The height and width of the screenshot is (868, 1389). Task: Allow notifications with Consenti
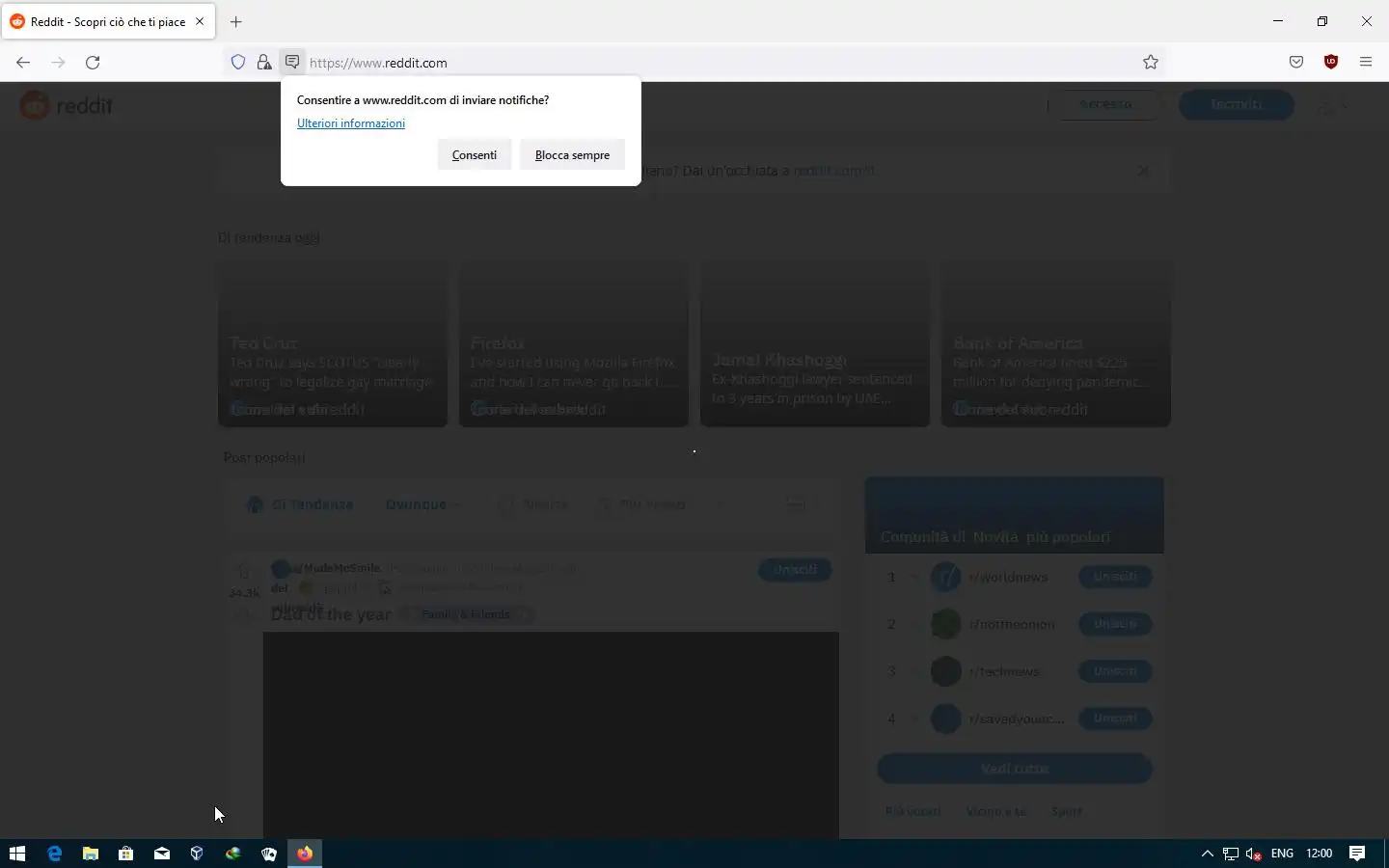(475, 155)
